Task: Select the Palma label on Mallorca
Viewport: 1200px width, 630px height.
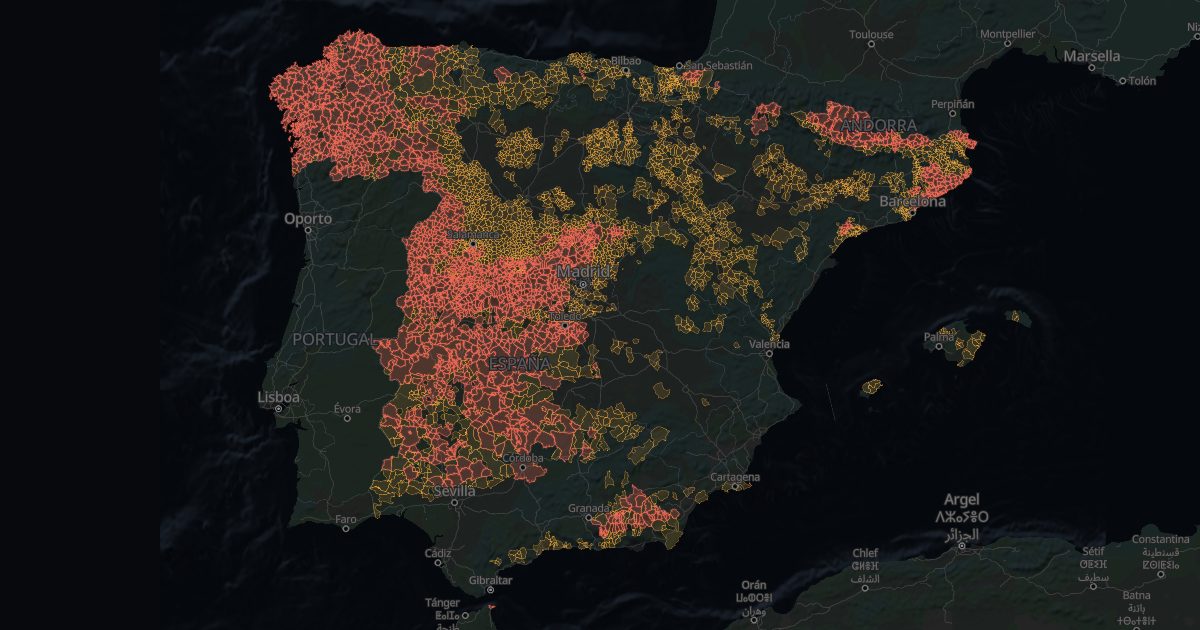Action: pyautogui.click(x=940, y=337)
